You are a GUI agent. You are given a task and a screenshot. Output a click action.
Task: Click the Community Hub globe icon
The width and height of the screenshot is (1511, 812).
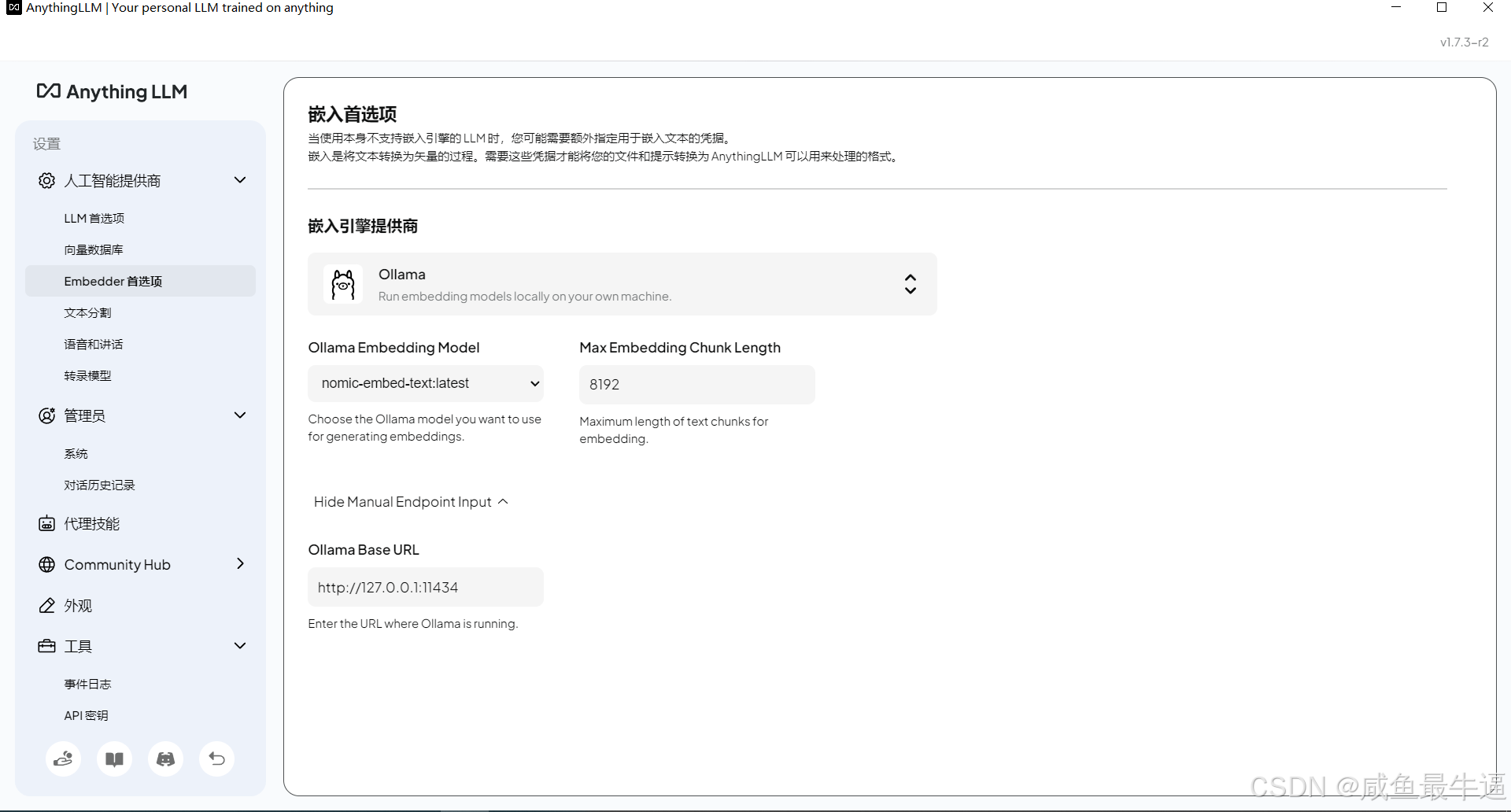46,564
